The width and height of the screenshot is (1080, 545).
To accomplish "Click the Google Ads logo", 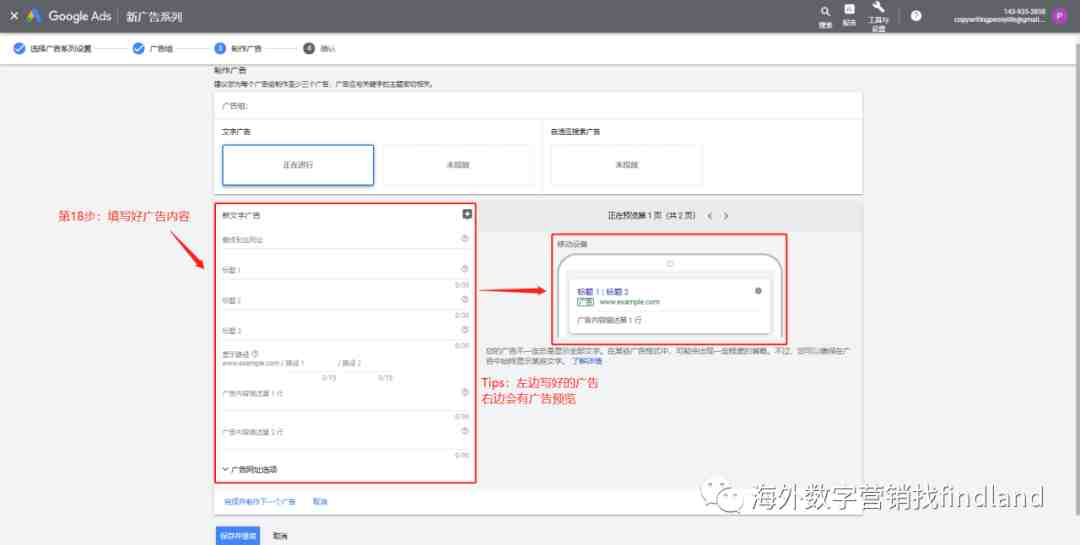I will (x=69, y=16).
